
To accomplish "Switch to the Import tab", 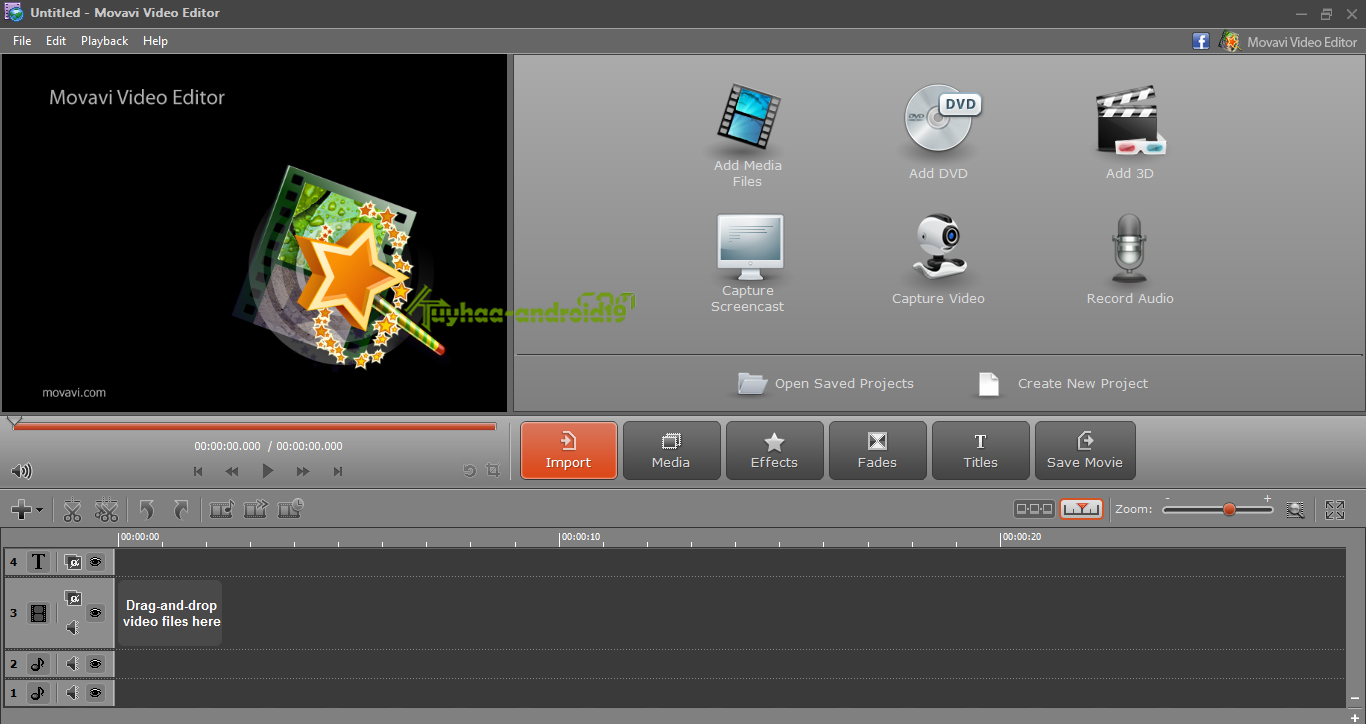I will (x=569, y=450).
